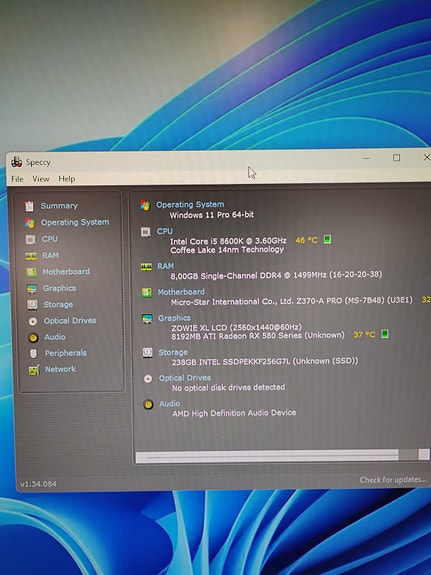Go to the RAM section in sidebar
Viewport: 431px width, 575px height.
pyautogui.click(x=50, y=256)
